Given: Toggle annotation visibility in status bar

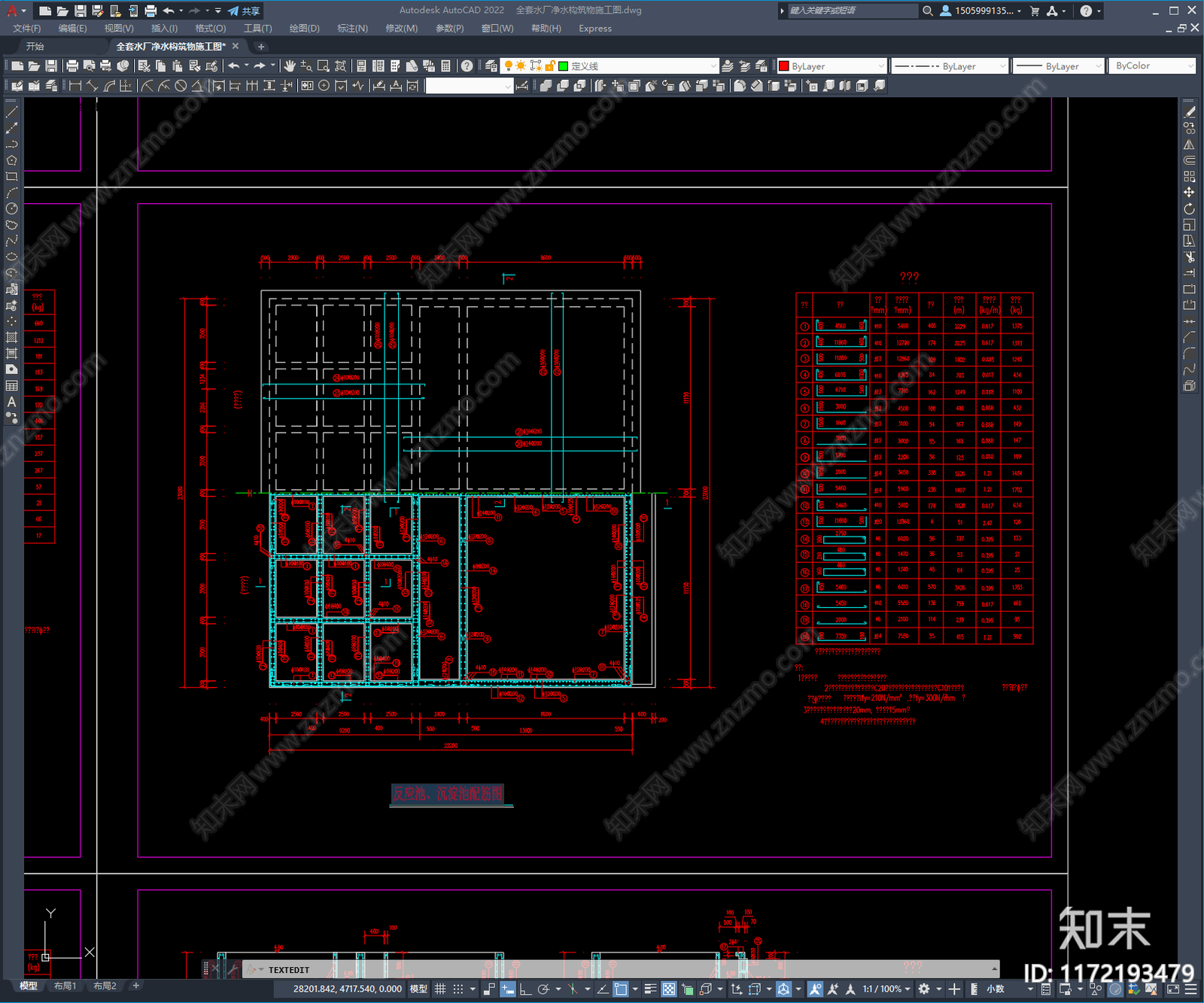Looking at the screenshot, I should click(815, 989).
